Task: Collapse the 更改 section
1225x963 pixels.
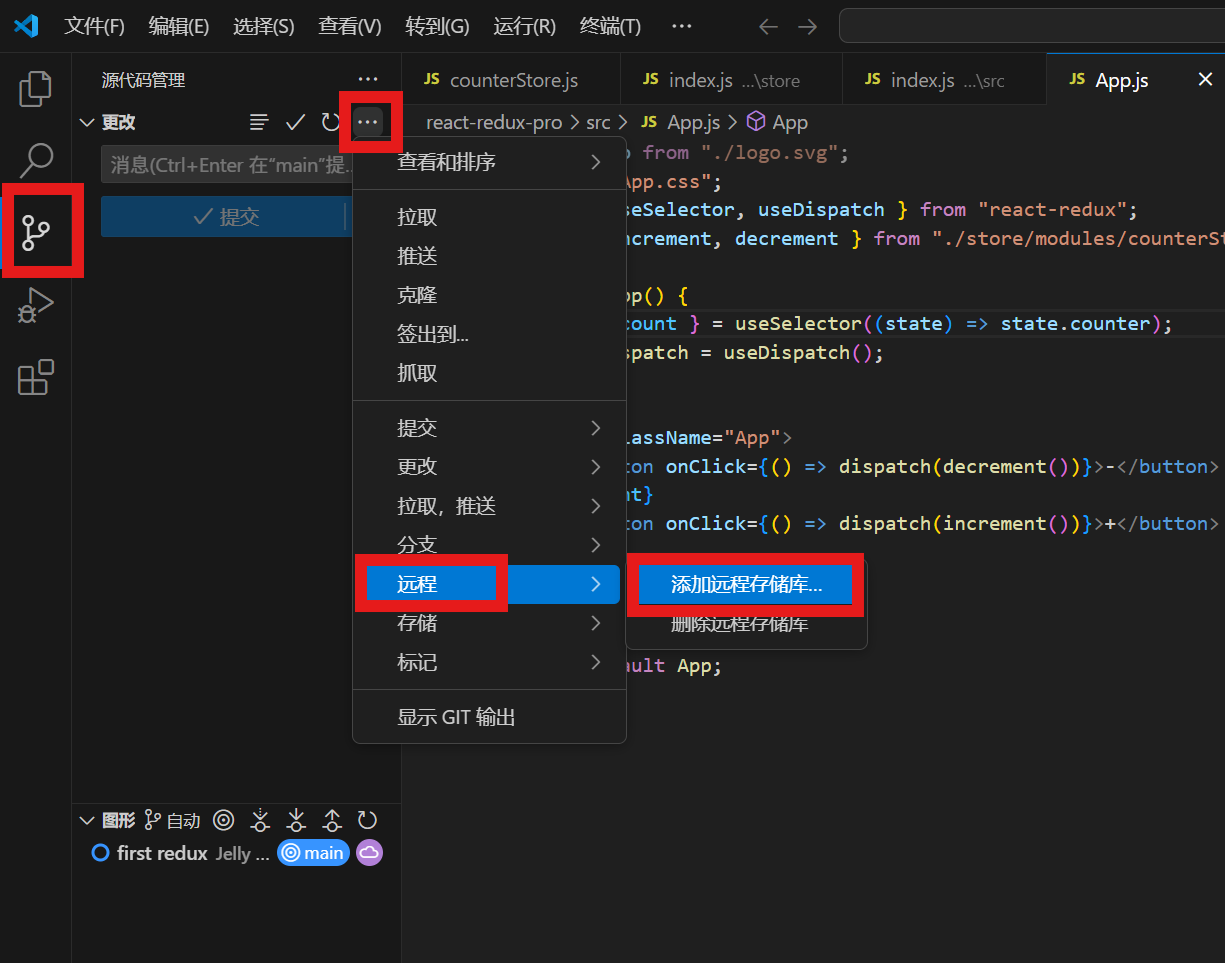Action: pos(87,122)
